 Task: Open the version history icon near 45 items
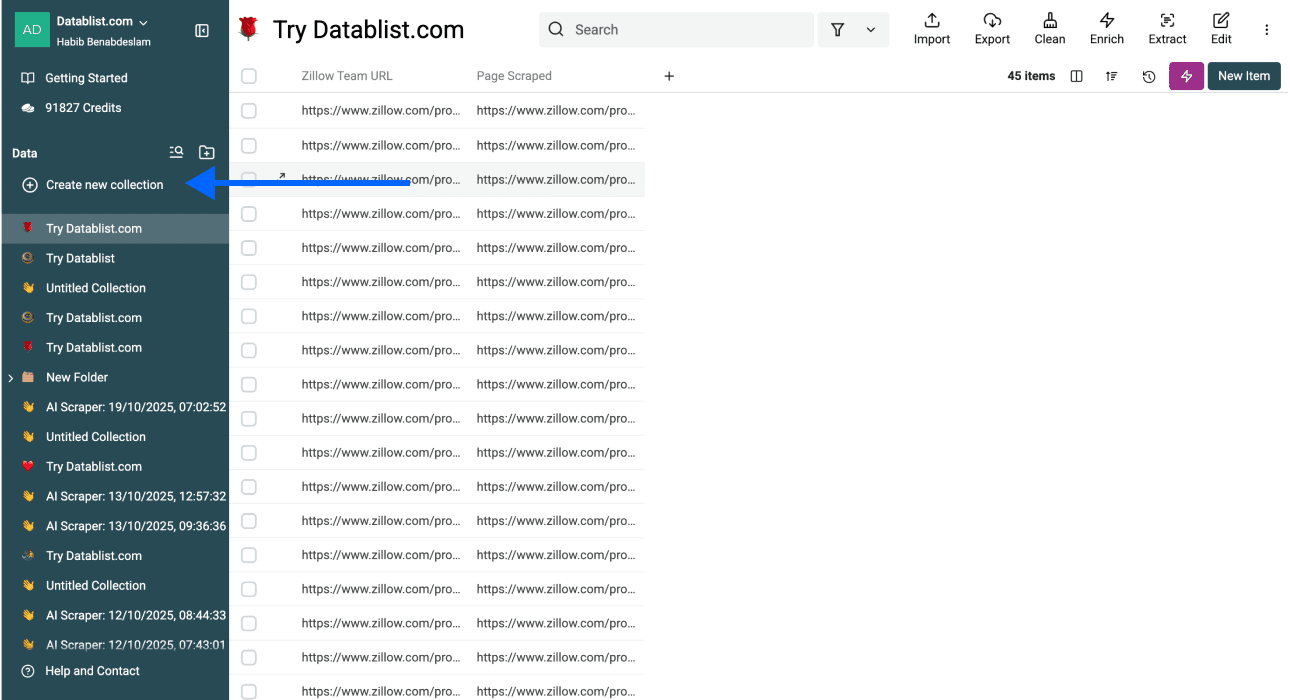(1148, 75)
